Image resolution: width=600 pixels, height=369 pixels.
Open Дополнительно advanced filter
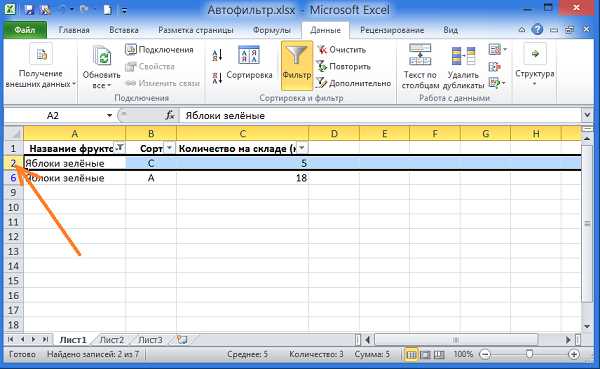[354, 83]
